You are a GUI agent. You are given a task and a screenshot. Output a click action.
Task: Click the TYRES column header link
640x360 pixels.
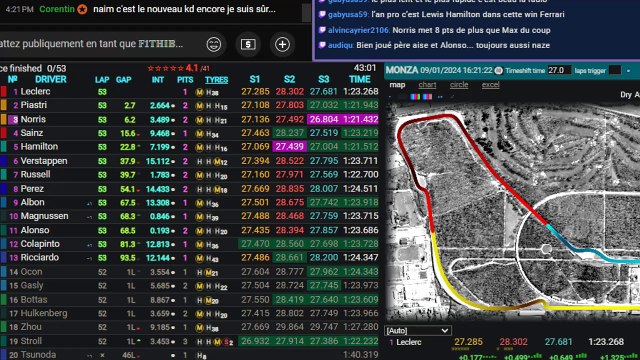pos(216,80)
